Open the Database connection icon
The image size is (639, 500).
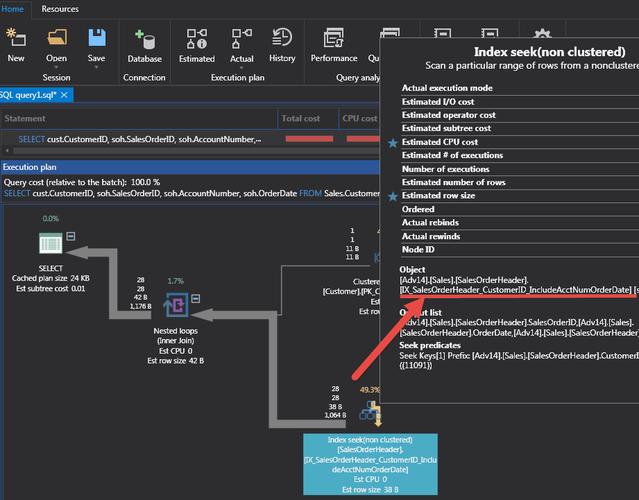(144, 40)
